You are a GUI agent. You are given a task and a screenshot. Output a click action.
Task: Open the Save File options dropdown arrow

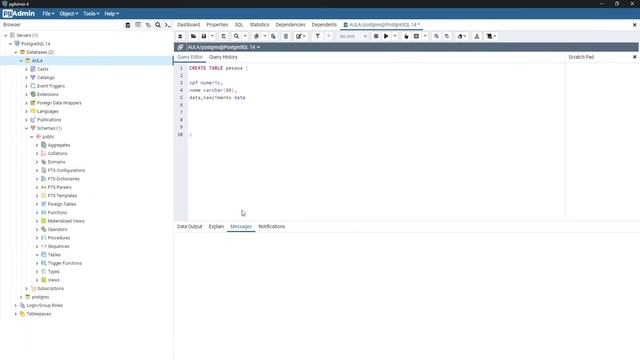pos(212,36)
